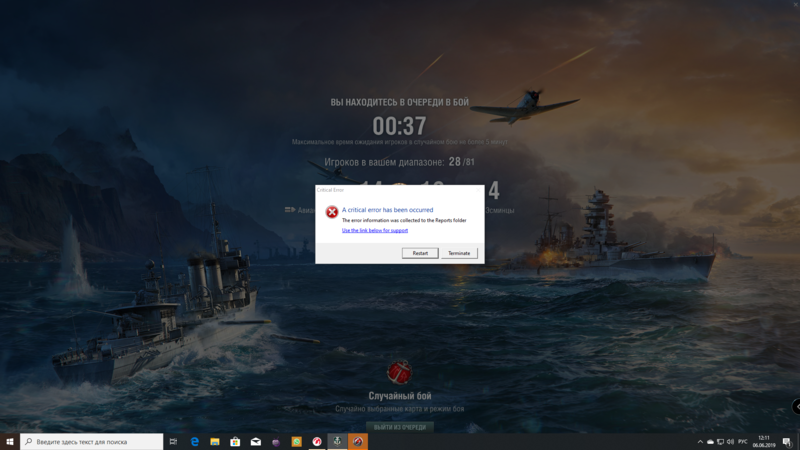The image size is (800, 450).
Task: Open the 'Use the link below for support' link
Action: [x=375, y=230]
